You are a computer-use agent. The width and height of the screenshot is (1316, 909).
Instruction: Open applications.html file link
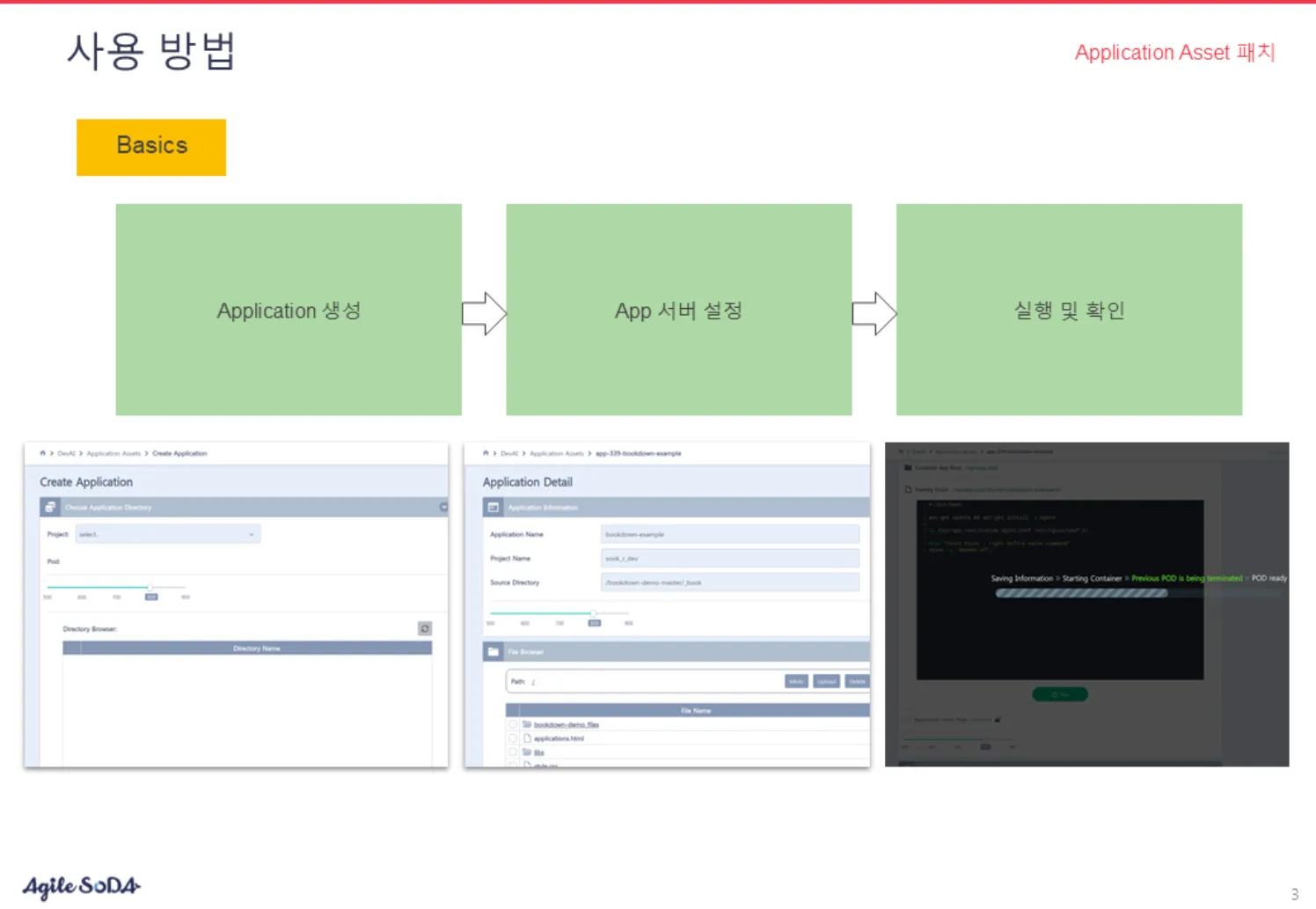pyautogui.click(x=559, y=738)
